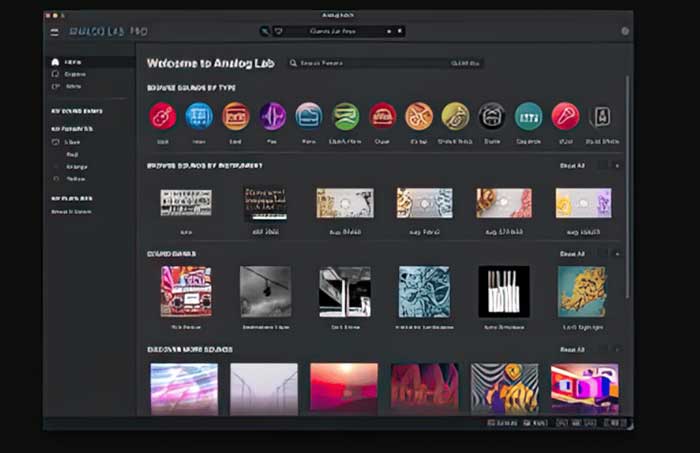Open the settings gear in the top-right corner
The height and width of the screenshot is (453, 700).
tap(625, 31)
